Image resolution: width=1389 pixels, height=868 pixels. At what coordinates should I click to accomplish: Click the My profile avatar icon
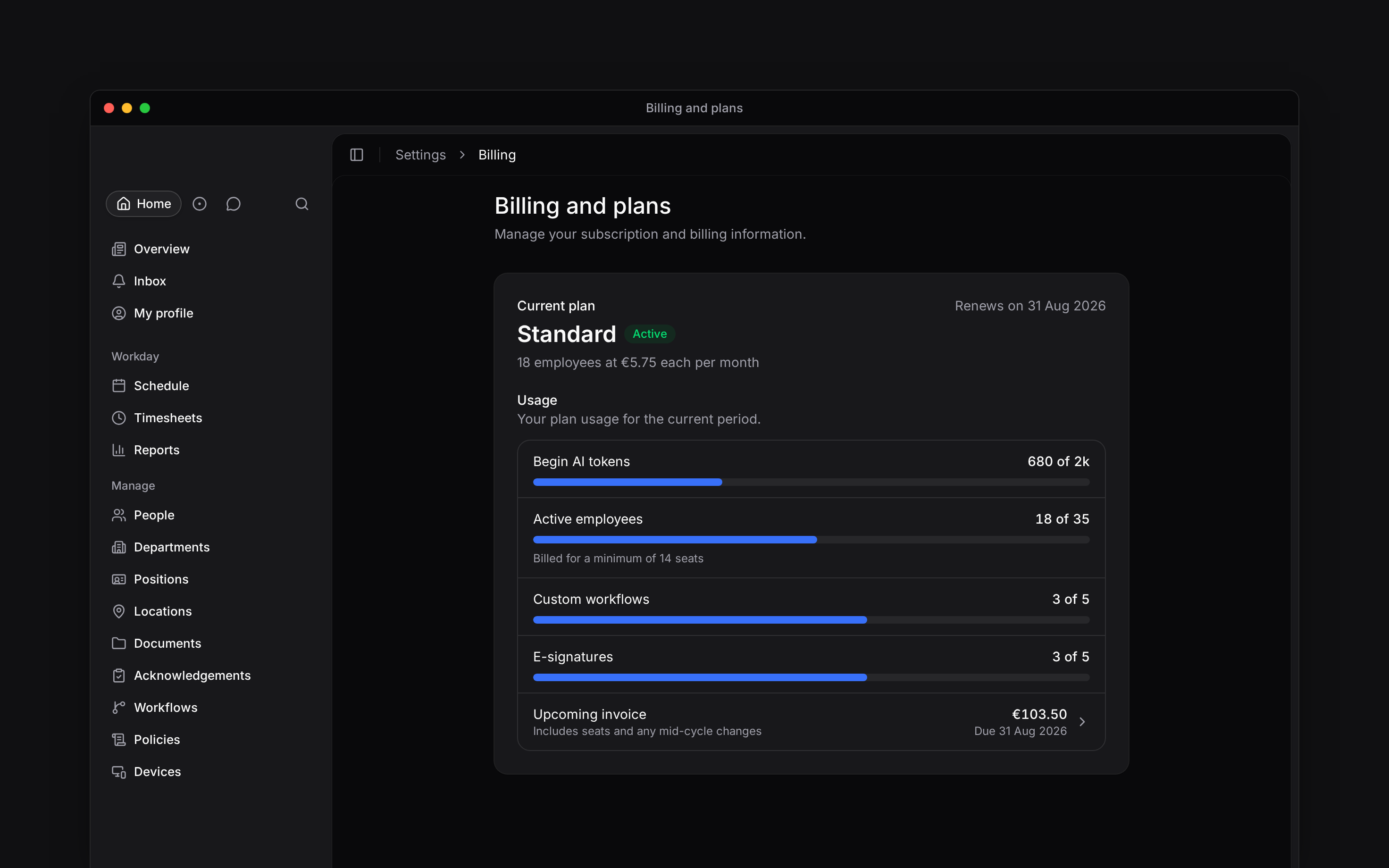119,313
